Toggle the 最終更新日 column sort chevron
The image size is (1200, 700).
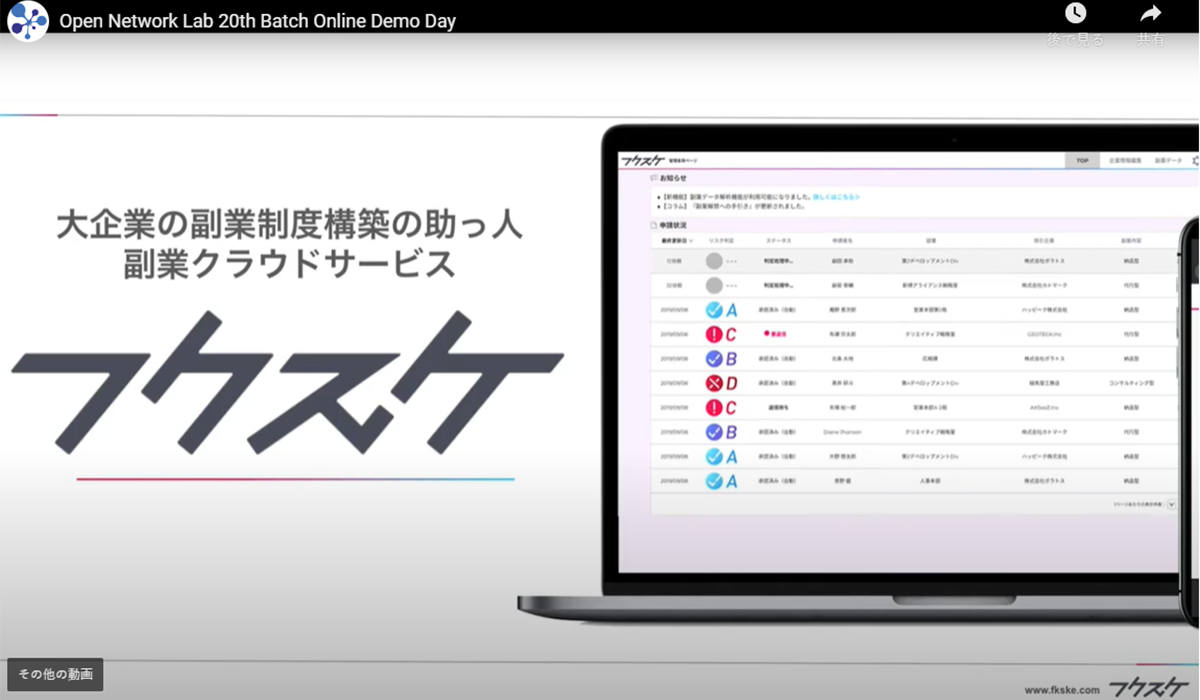[691, 241]
